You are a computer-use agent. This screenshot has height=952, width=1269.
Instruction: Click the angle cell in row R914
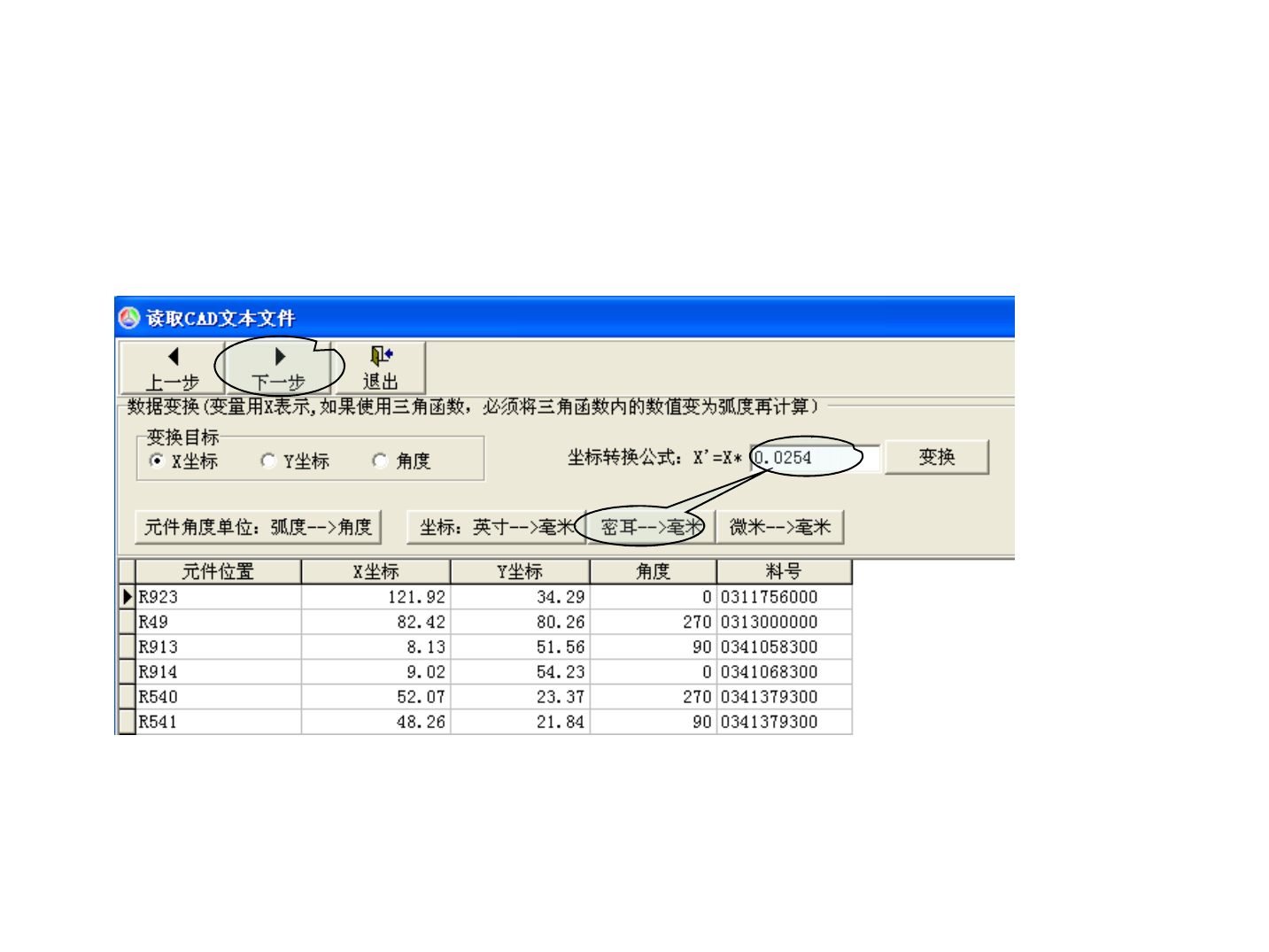pos(653,672)
